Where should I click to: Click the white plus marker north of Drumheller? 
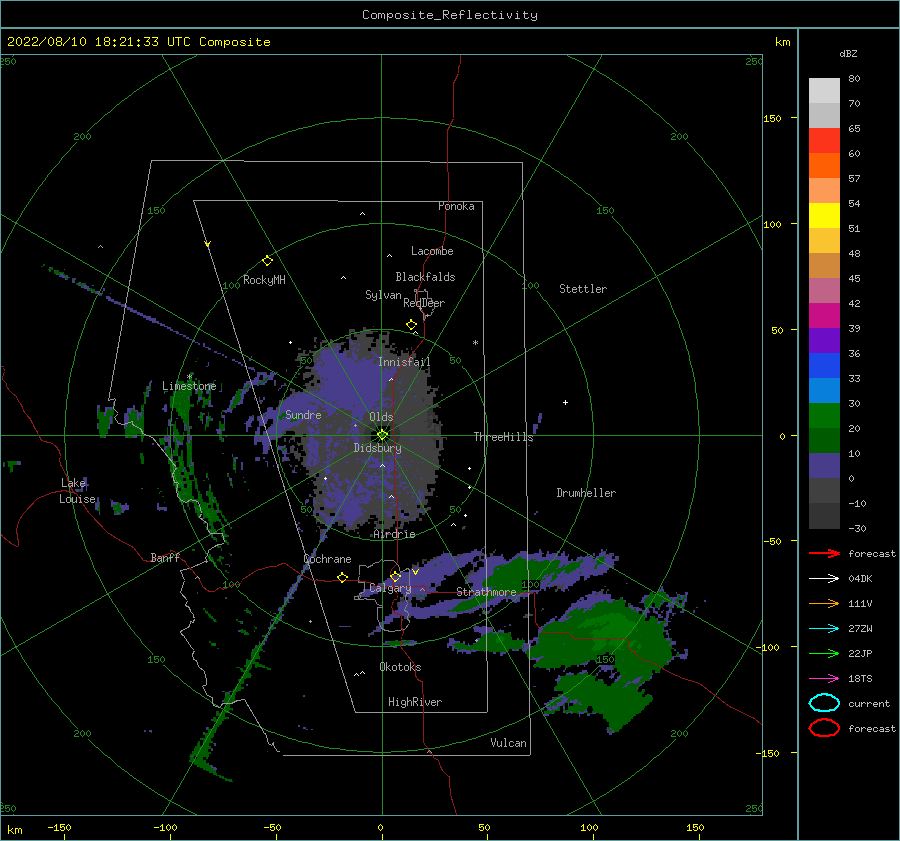coord(565,402)
